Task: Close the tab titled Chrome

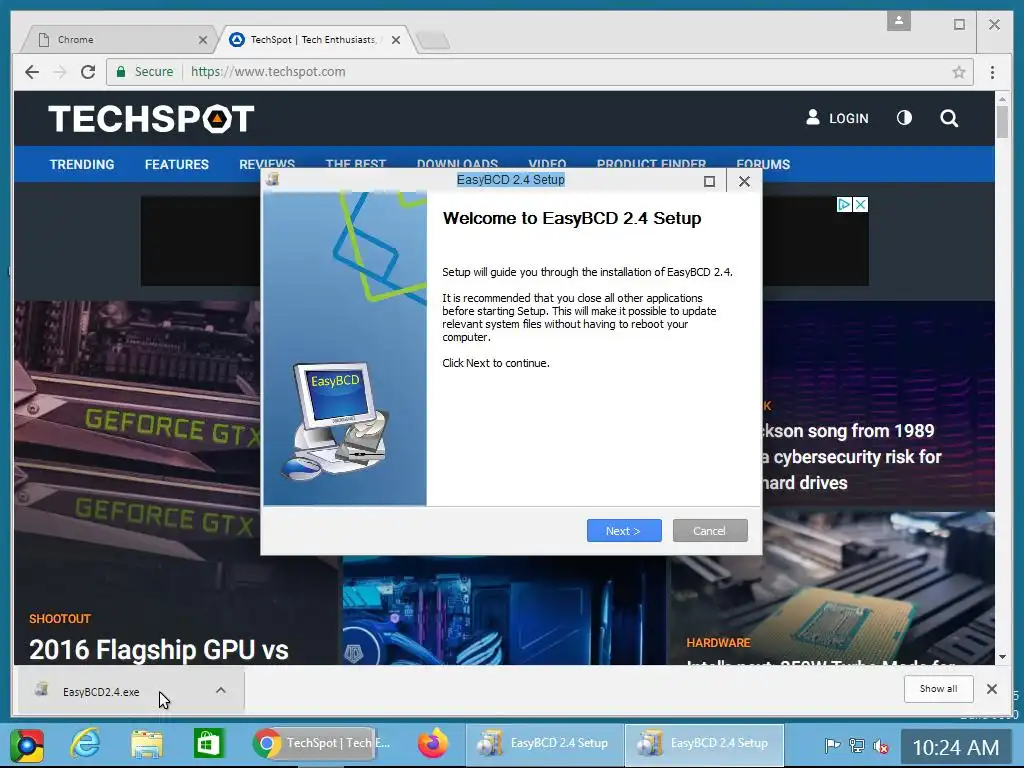Action: pos(202,40)
